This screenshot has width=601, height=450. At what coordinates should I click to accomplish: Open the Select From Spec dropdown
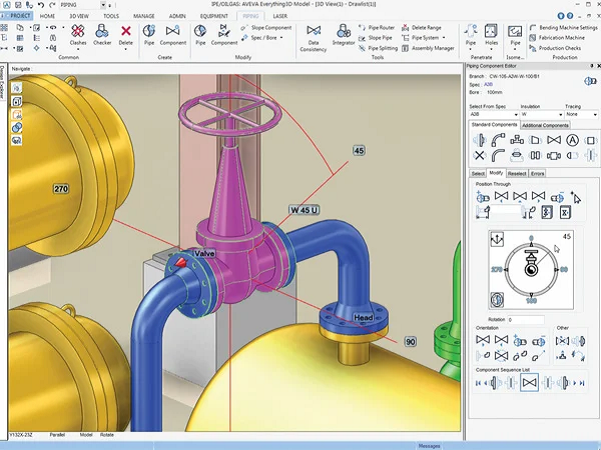coord(494,114)
